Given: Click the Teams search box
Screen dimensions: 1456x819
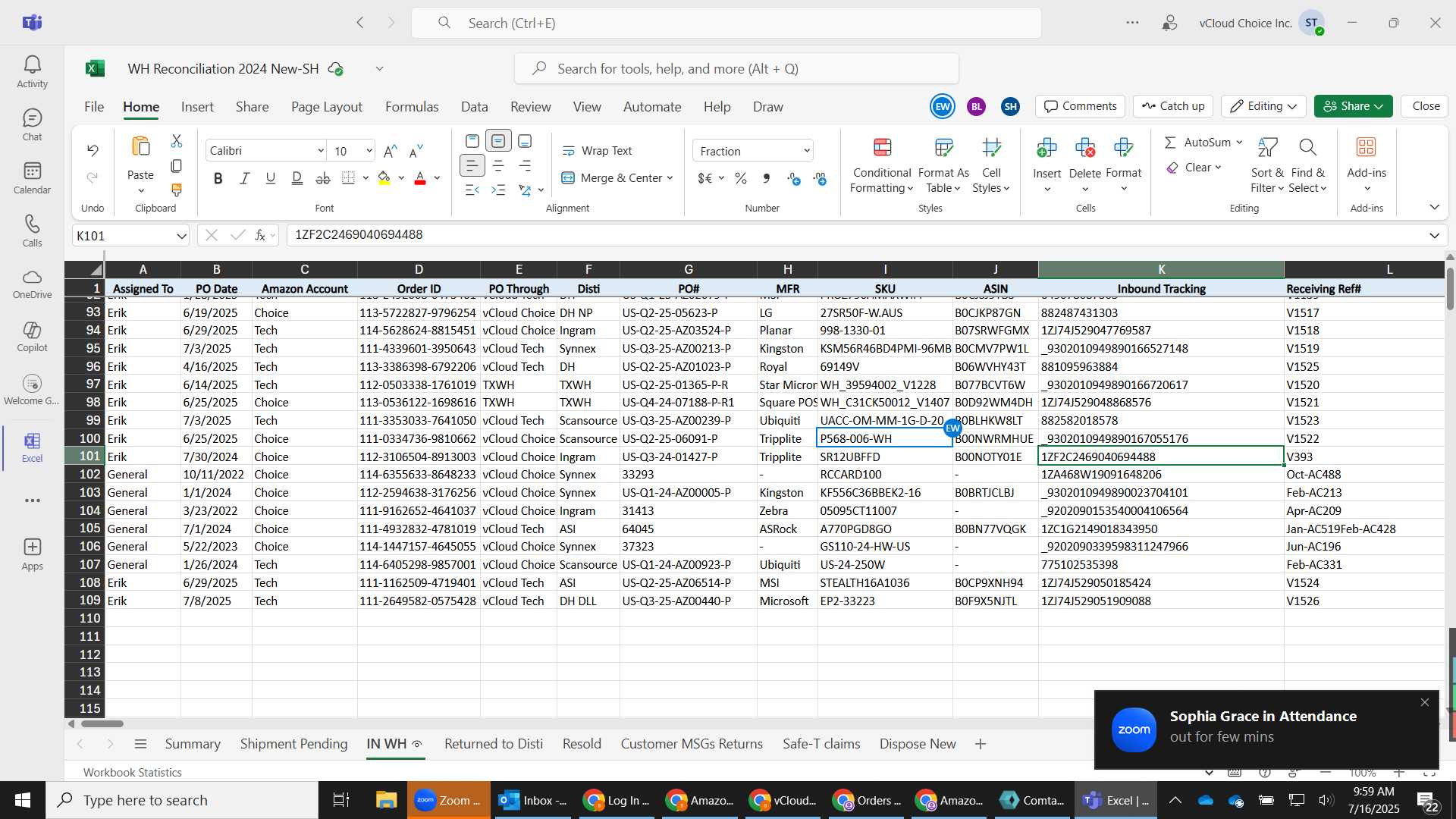Looking at the screenshot, I should pos(726,23).
